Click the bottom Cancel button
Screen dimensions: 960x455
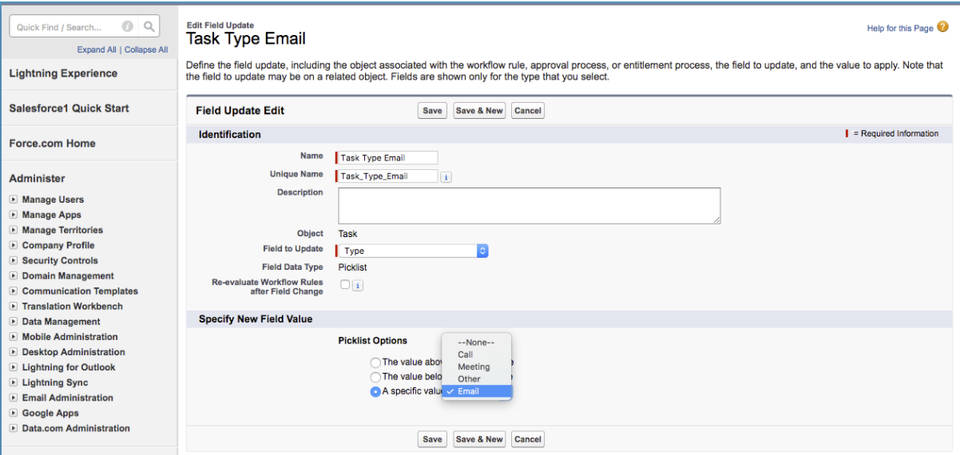coord(527,439)
